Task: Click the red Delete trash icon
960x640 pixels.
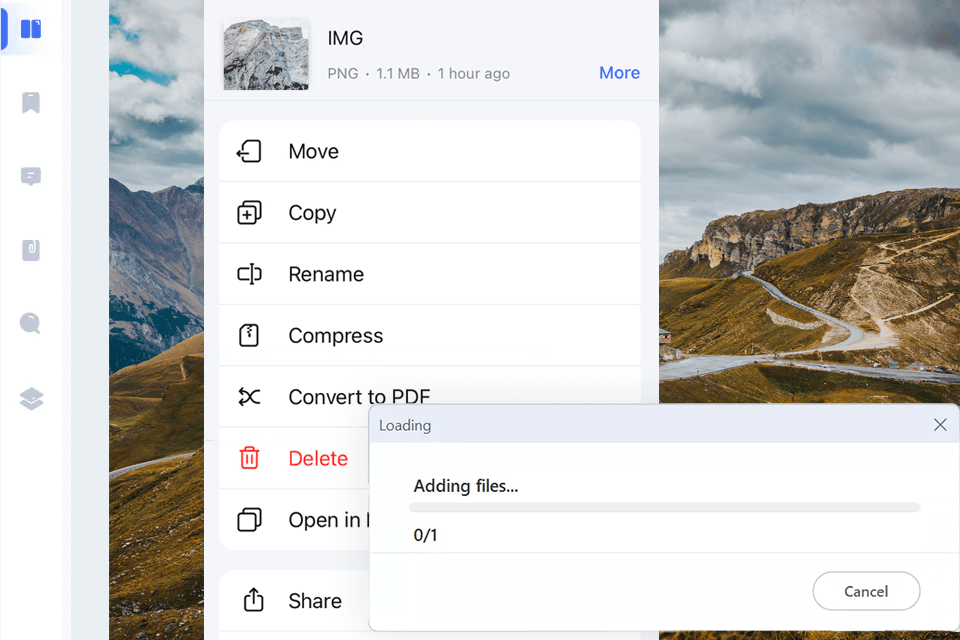Action: [249, 458]
